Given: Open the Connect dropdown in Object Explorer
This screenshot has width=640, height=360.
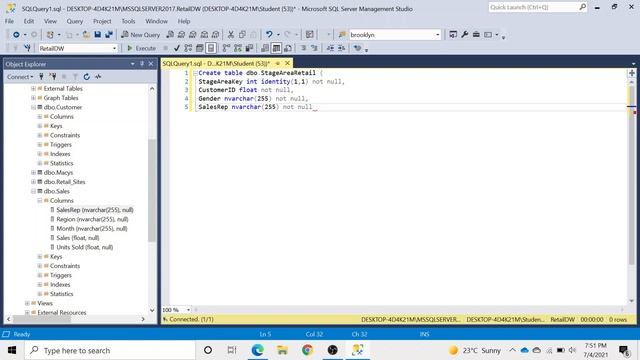Looking at the screenshot, I should 20,76.
